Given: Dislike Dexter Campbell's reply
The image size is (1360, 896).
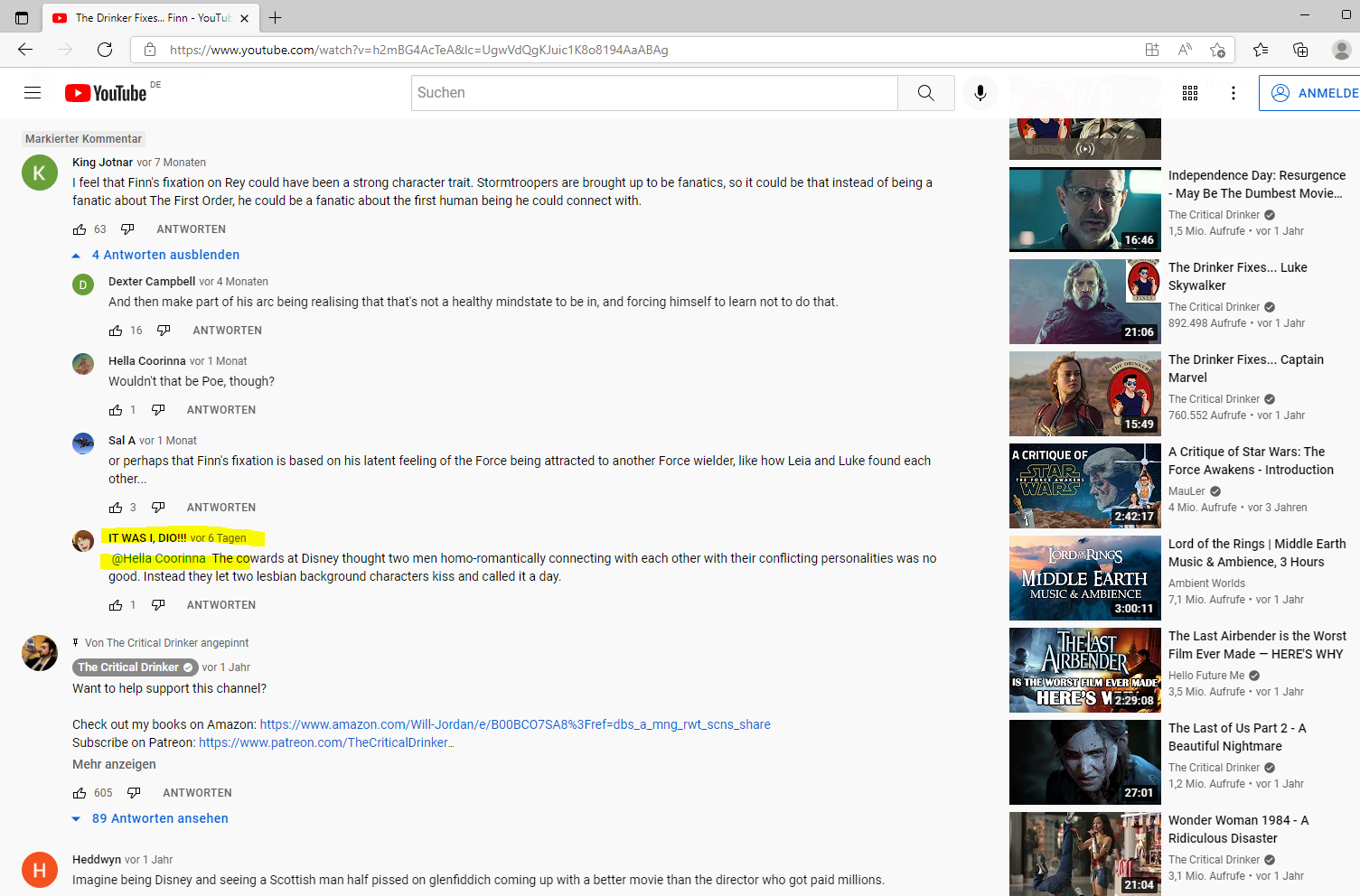Looking at the screenshot, I should point(164,331).
